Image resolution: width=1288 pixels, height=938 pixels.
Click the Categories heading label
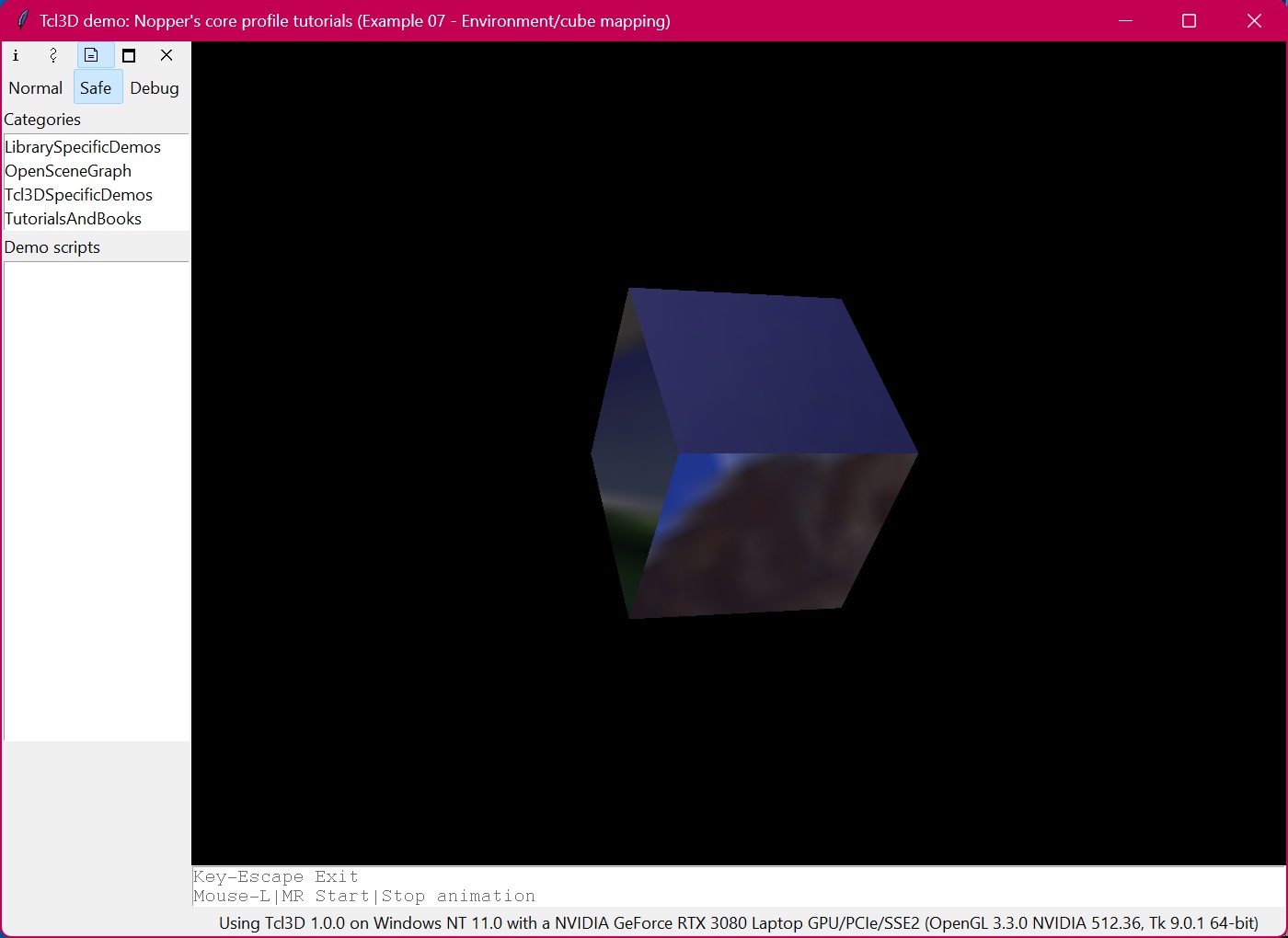(42, 120)
